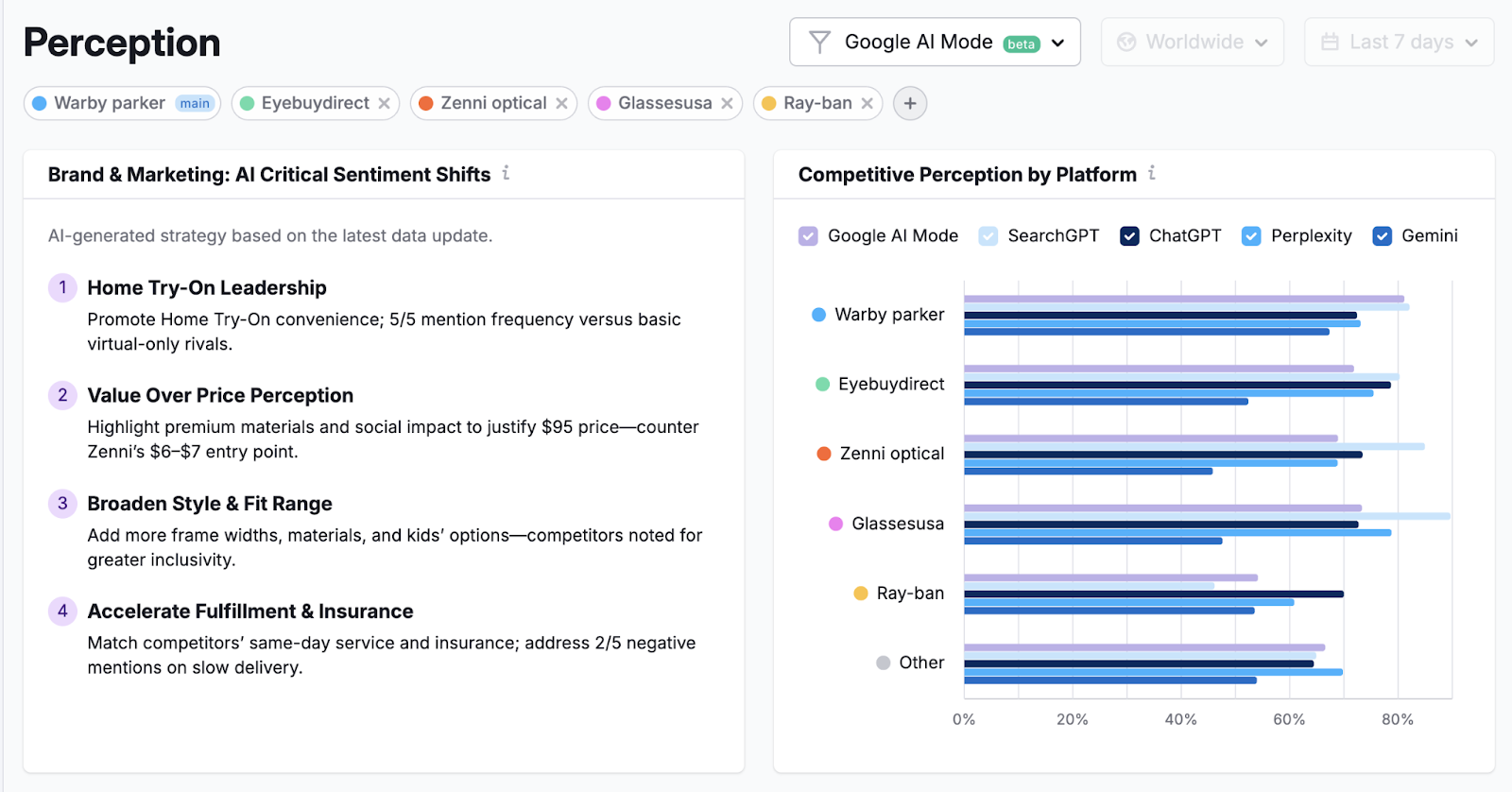Click the funnel icon in the Google AI Mode filter
The height and width of the screenshot is (792, 1512).
click(818, 42)
